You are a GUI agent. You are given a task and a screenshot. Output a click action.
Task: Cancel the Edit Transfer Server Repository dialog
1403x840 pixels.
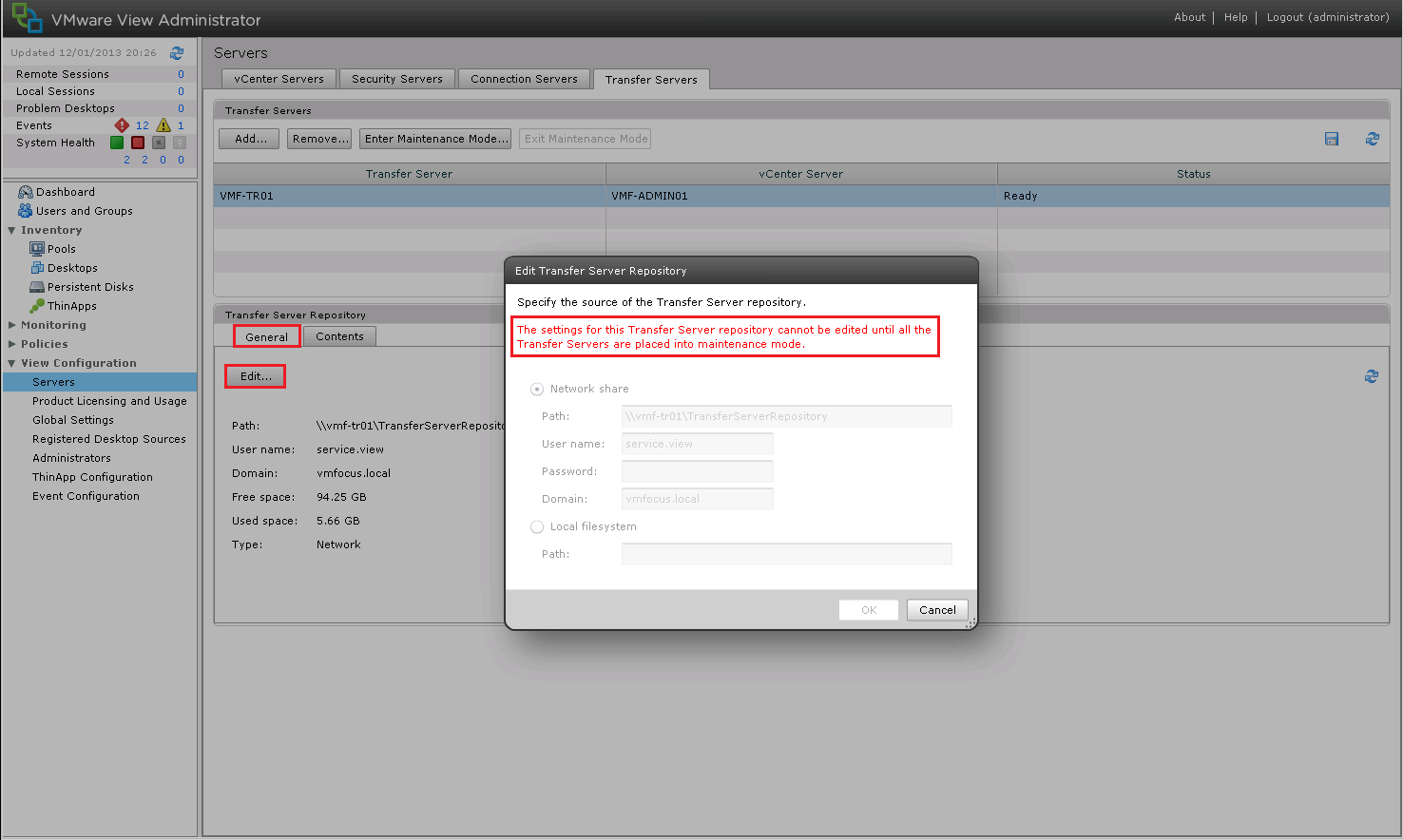937,609
